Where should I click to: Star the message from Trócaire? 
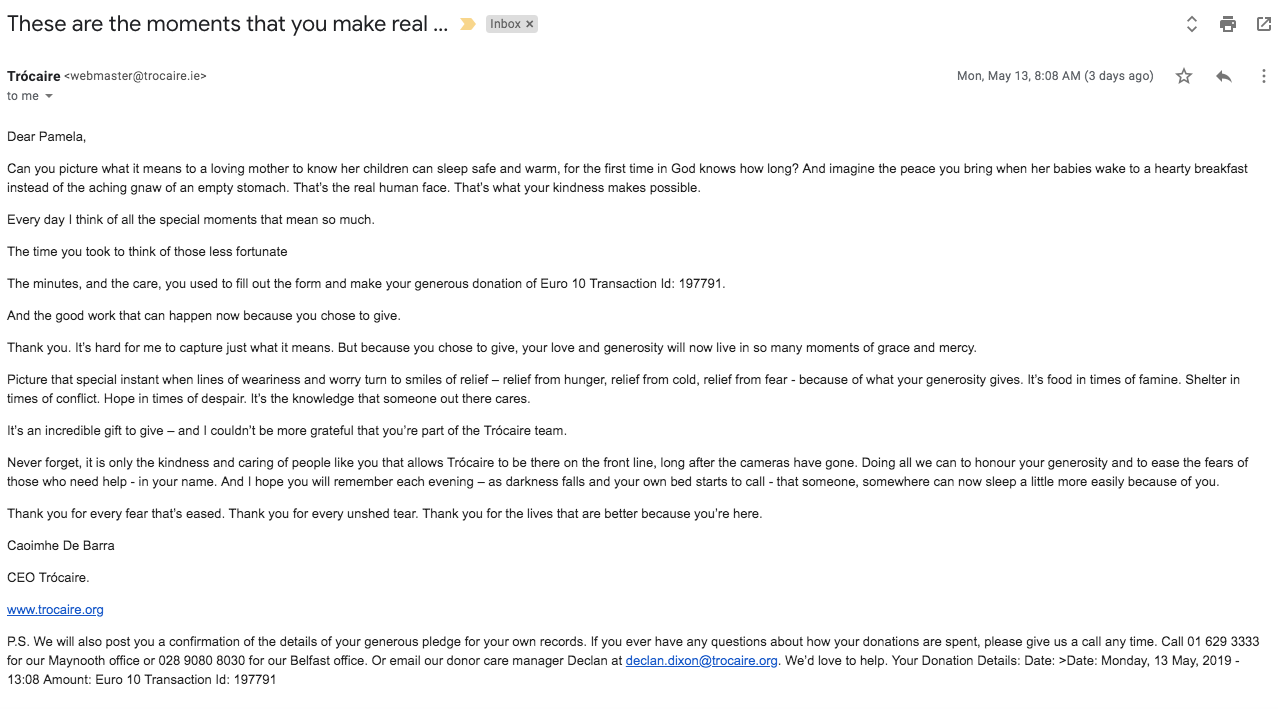pyautogui.click(x=1184, y=76)
